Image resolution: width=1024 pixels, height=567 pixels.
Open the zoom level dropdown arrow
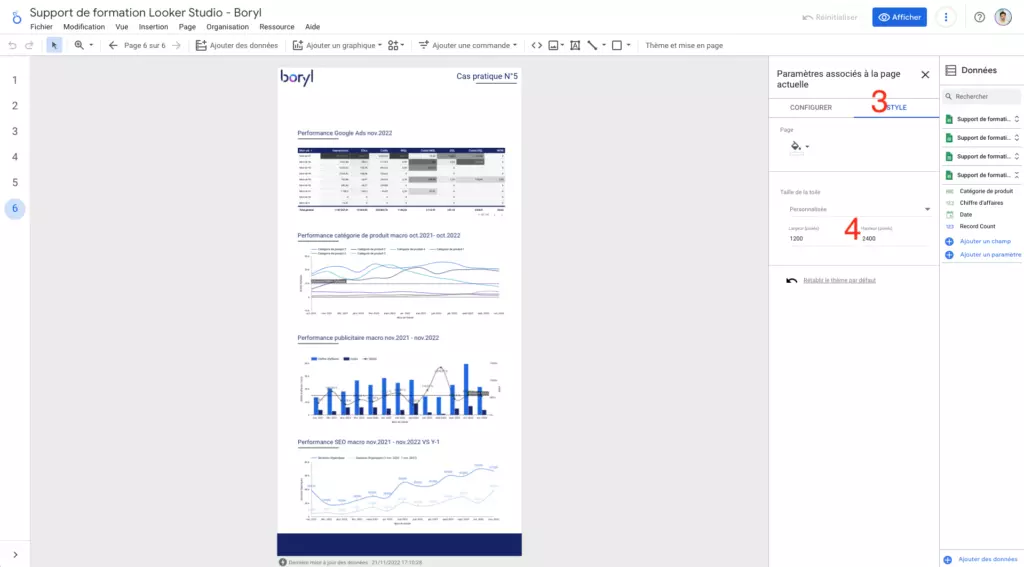pos(91,45)
